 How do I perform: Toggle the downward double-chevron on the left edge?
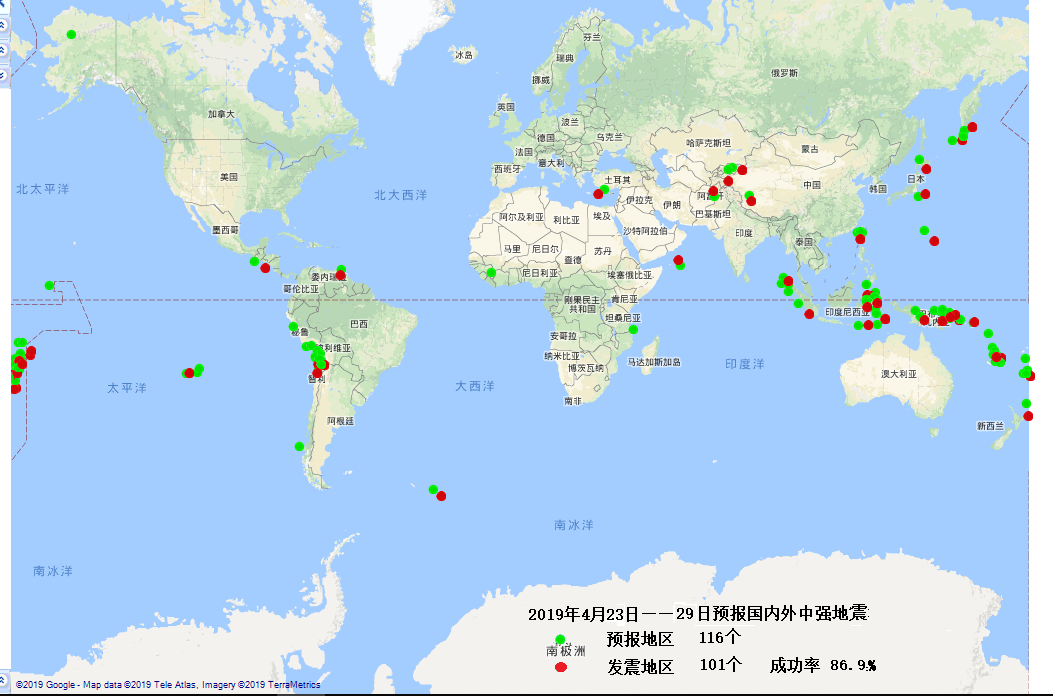coord(3,74)
